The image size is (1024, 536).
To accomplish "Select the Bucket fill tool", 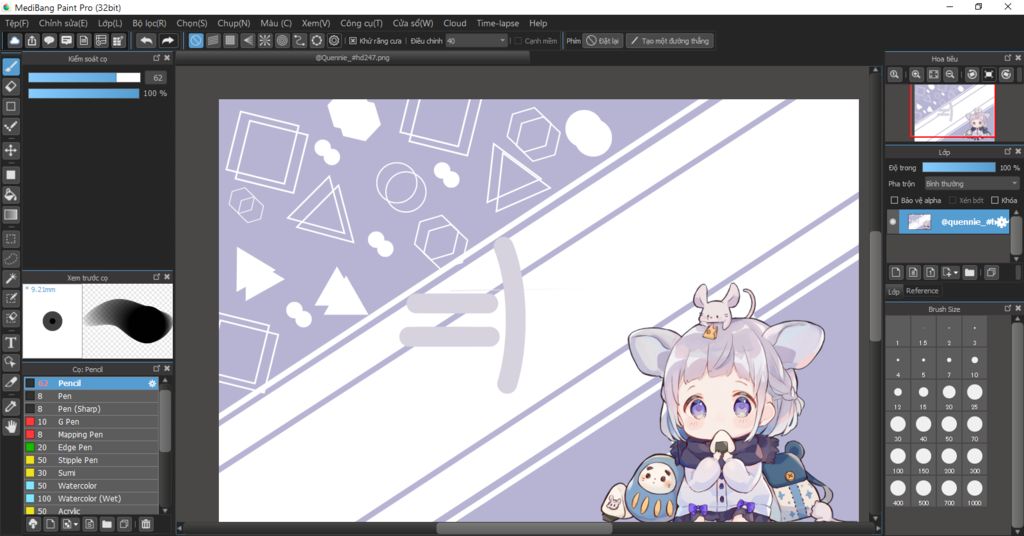I will (11, 195).
